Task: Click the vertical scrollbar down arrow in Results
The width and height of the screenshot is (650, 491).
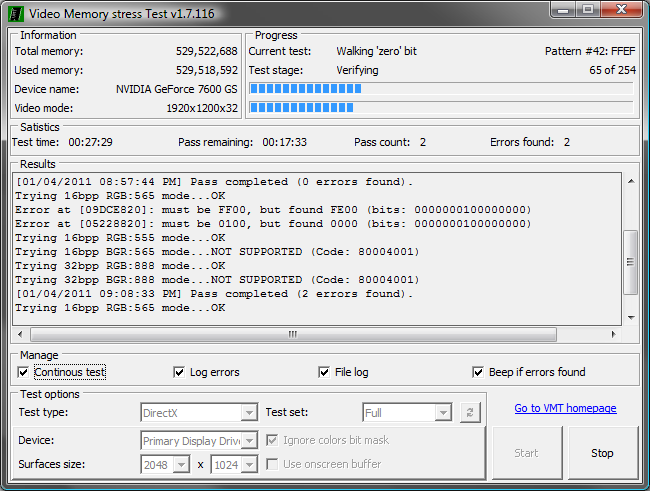Action: click(630, 319)
